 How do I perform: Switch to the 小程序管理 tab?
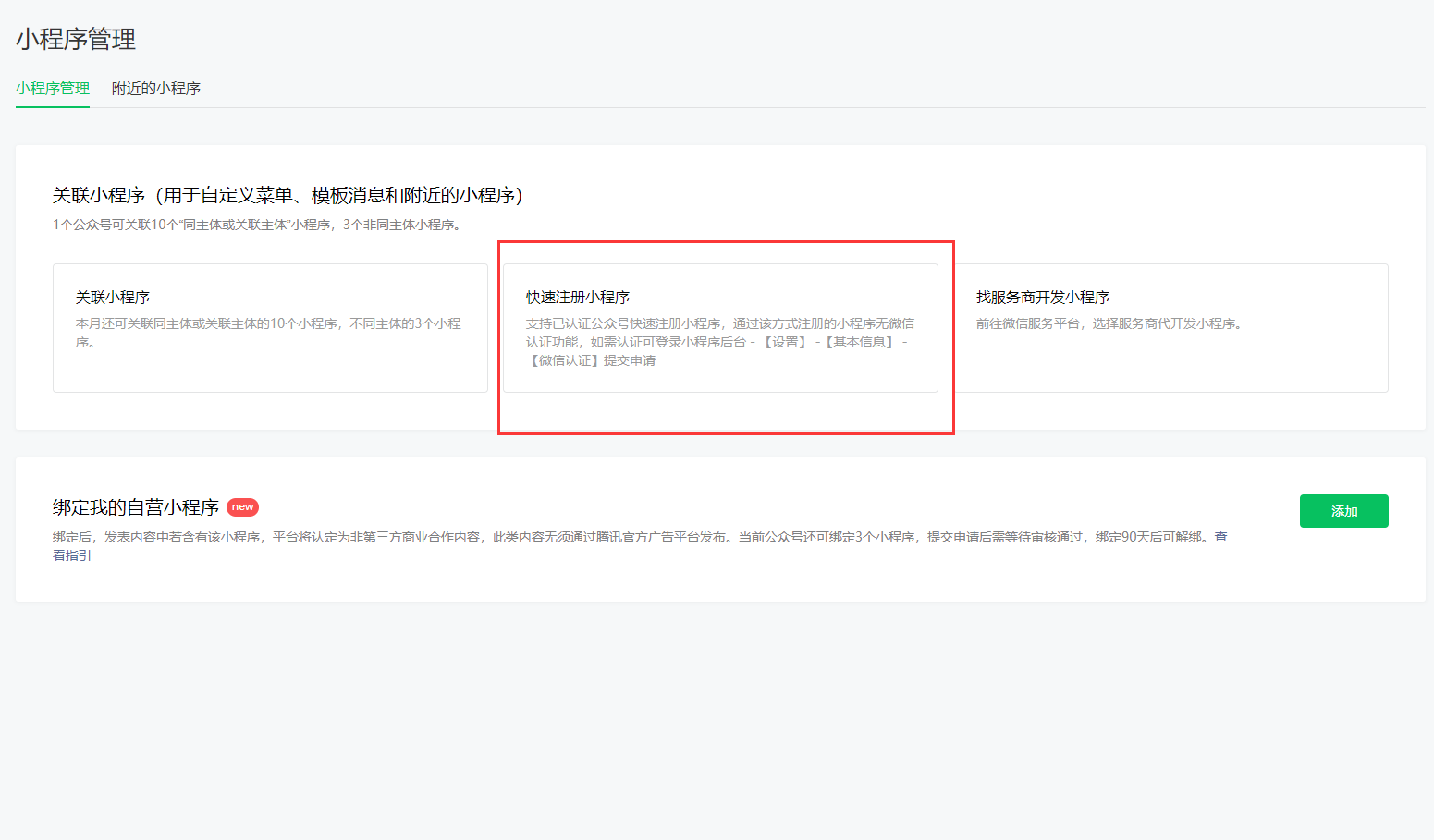pos(53,89)
